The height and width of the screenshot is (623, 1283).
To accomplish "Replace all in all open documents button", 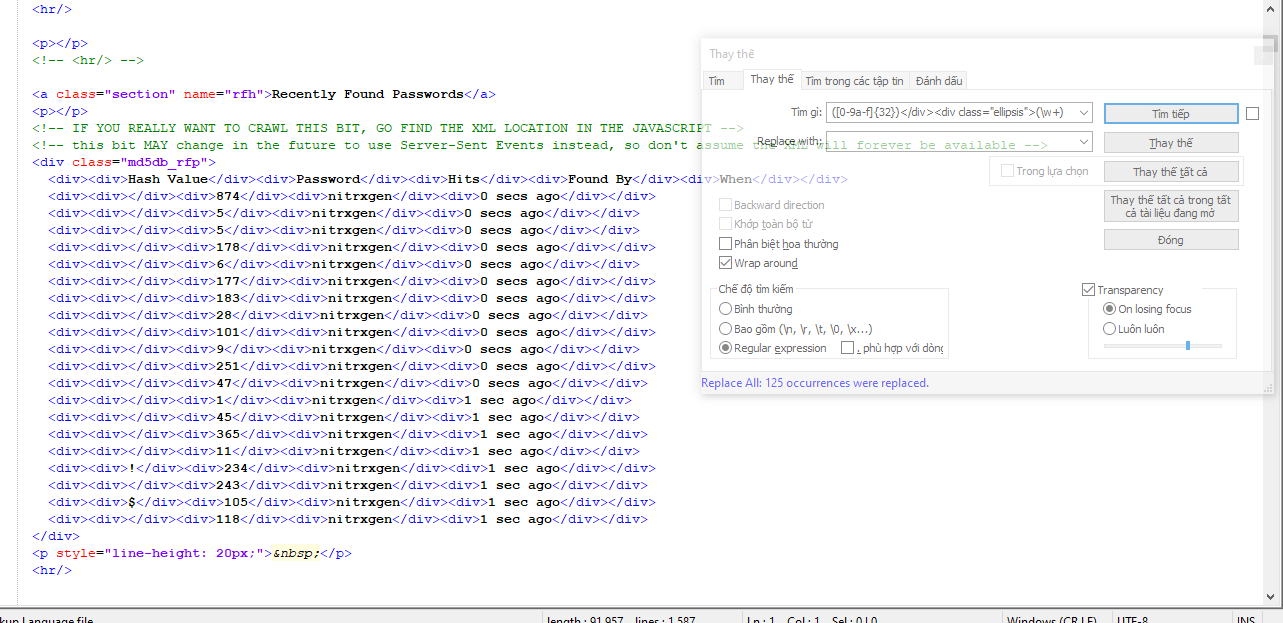I will (x=1171, y=206).
